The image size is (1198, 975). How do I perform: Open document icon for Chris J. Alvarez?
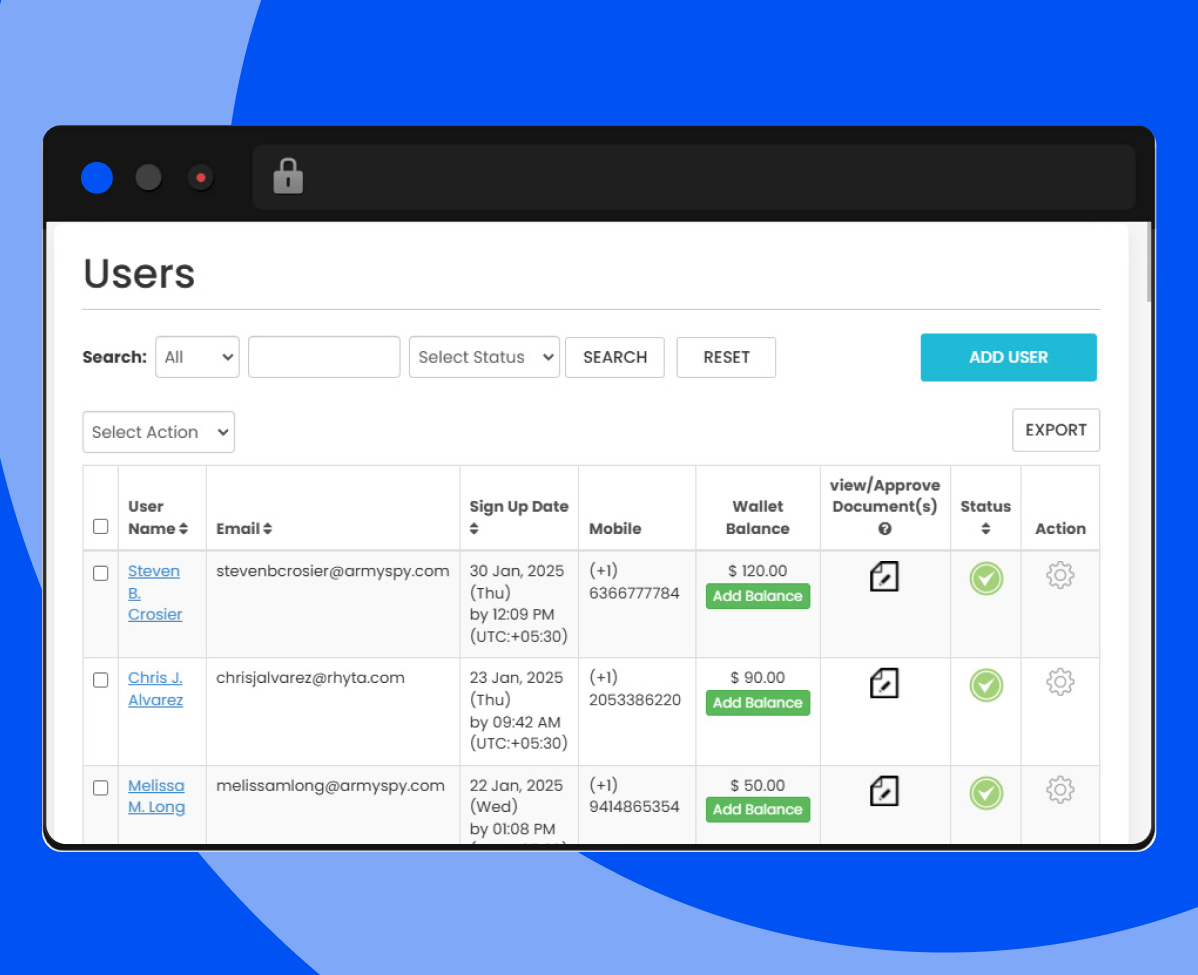click(x=884, y=684)
